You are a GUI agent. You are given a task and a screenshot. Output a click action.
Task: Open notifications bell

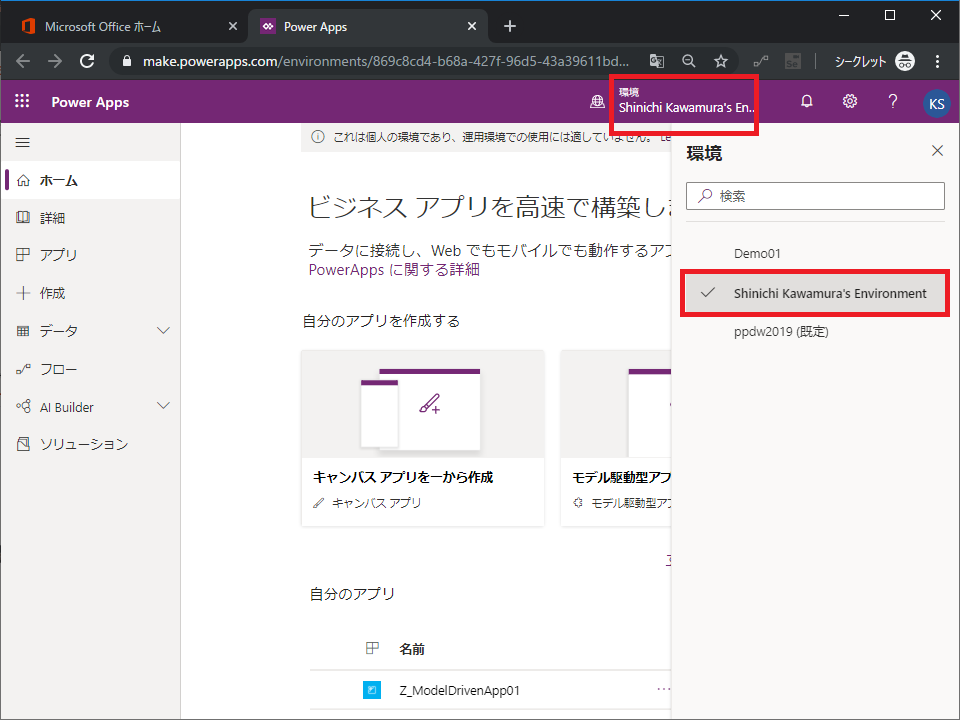coord(807,102)
